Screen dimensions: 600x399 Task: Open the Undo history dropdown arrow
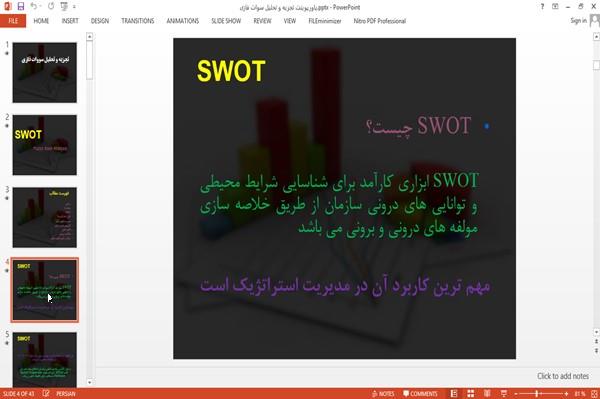tap(40, 7)
